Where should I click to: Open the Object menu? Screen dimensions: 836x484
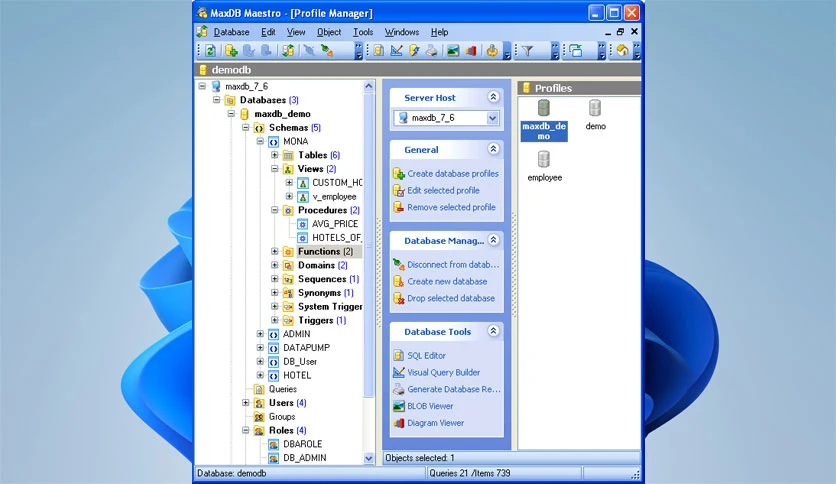329,32
